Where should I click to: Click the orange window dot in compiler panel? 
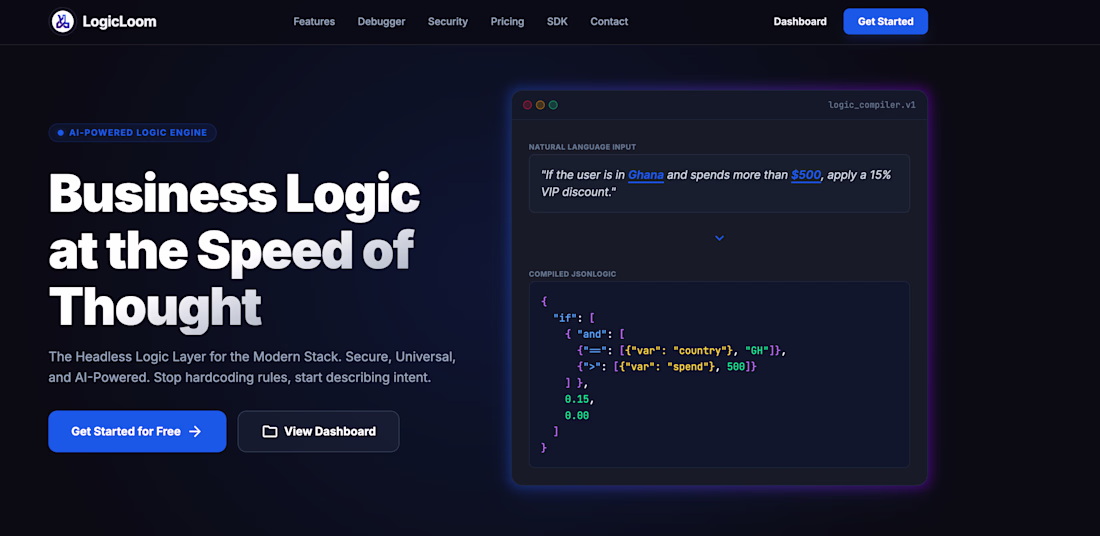540,105
